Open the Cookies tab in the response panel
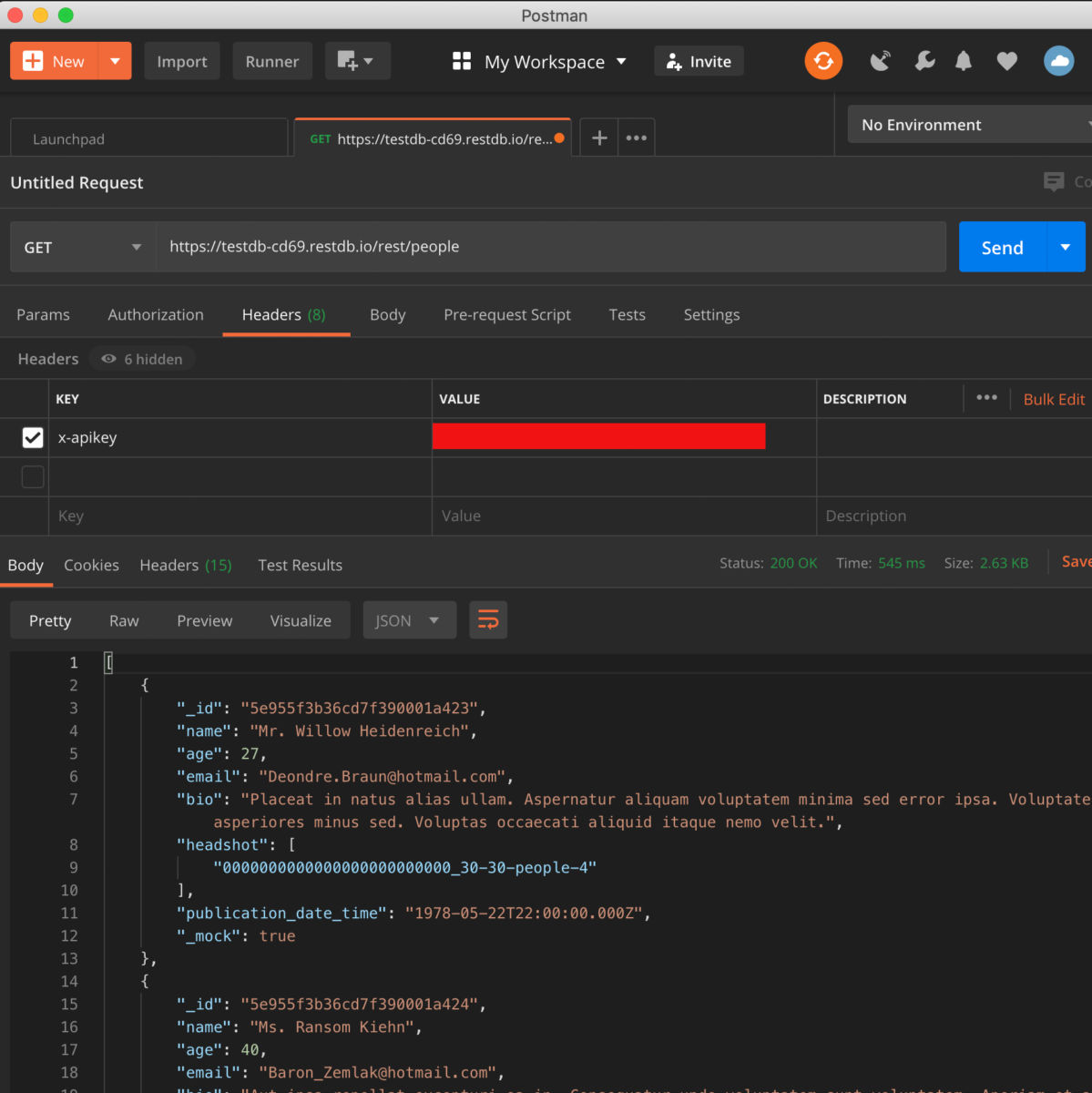Image resolution: width=1092 pixels, height=1093 pixels. [91, 565]
